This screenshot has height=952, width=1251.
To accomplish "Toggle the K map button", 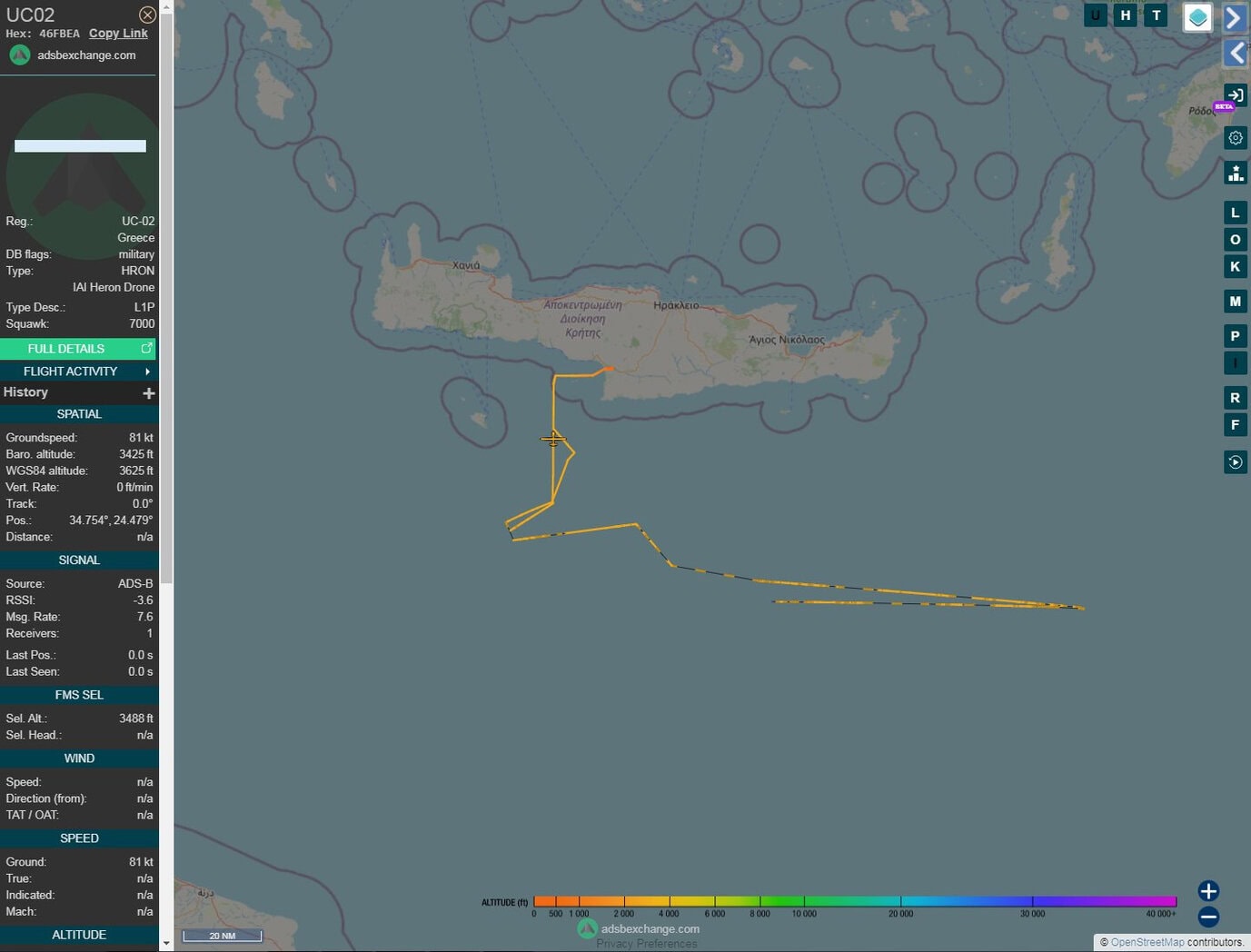I will point(1235,267).
